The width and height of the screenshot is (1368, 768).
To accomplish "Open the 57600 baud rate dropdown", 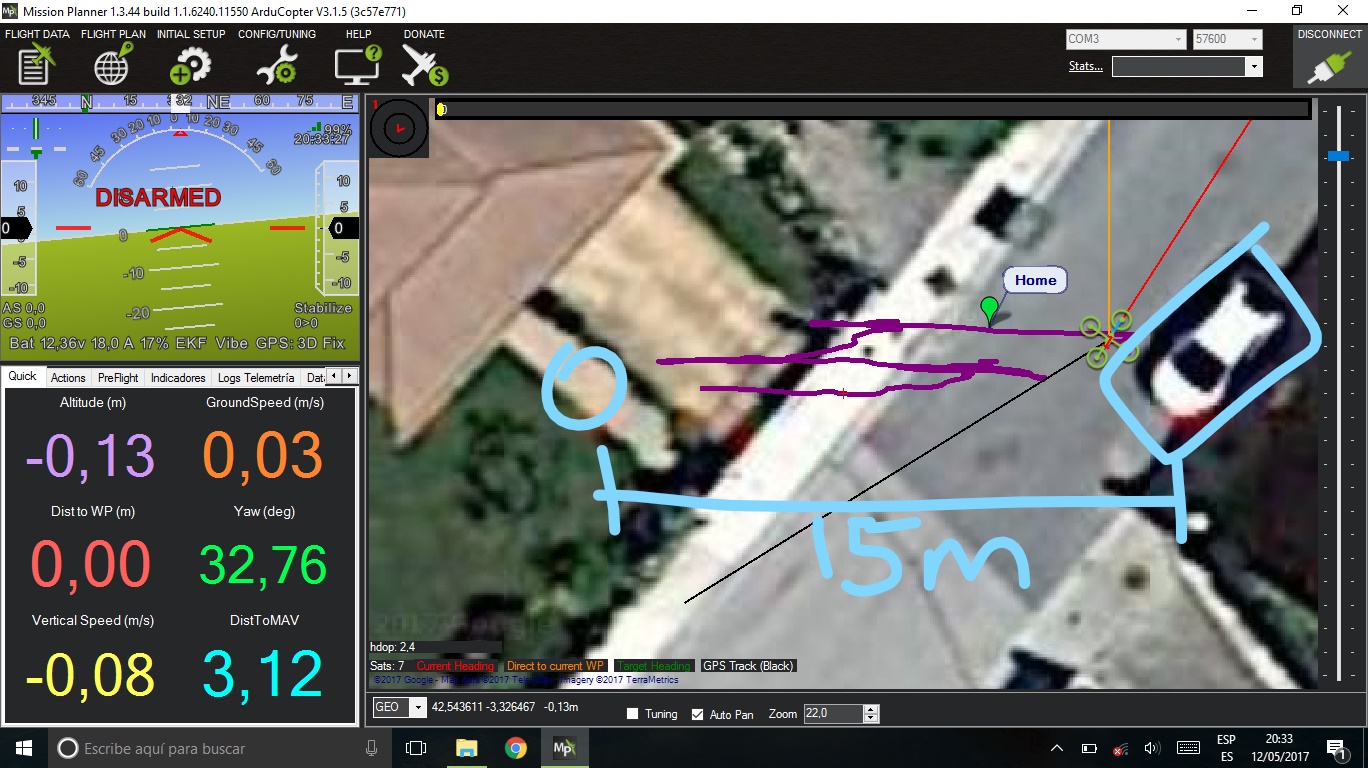I will (1252, 40).
